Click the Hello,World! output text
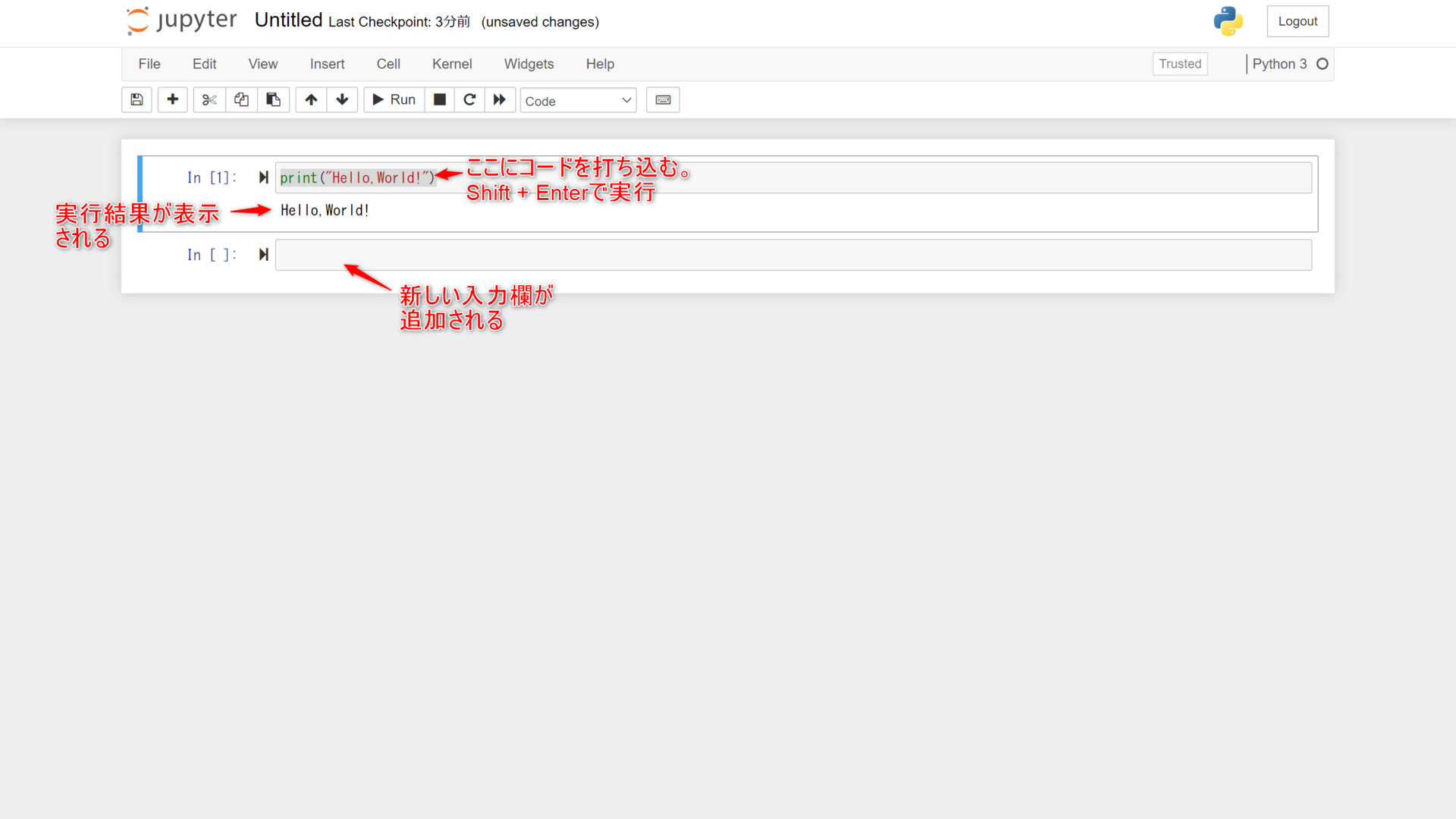Screen dimensions: 1456x819 [x=325, y=210]
